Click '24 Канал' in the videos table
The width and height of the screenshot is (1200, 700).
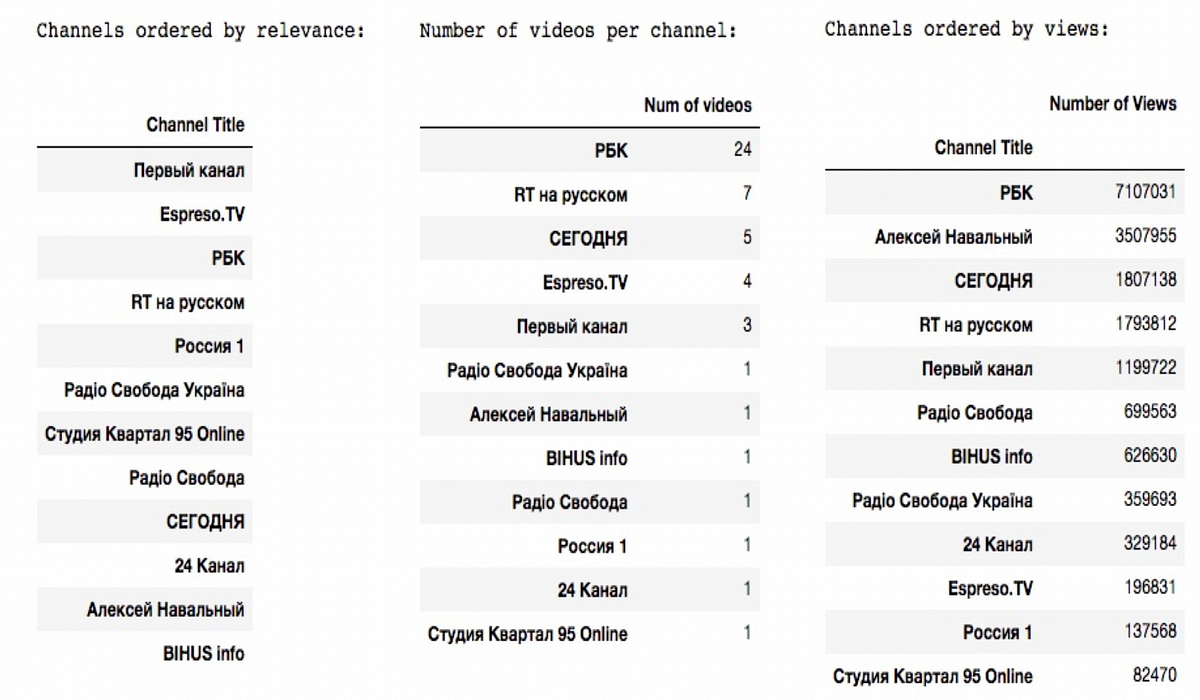click(x=592, y=590)
